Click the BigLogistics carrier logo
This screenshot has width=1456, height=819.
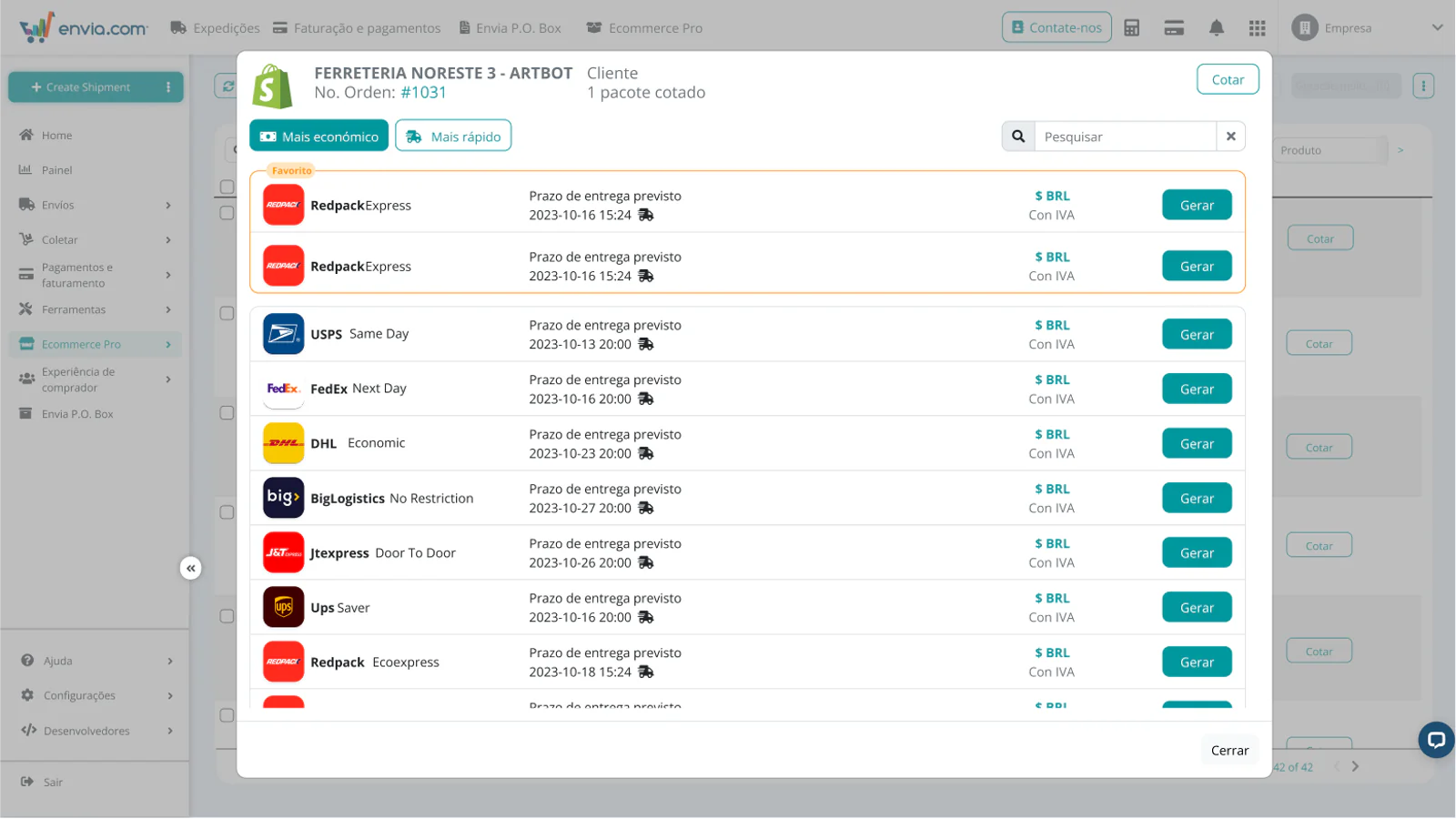coord(283,498)
